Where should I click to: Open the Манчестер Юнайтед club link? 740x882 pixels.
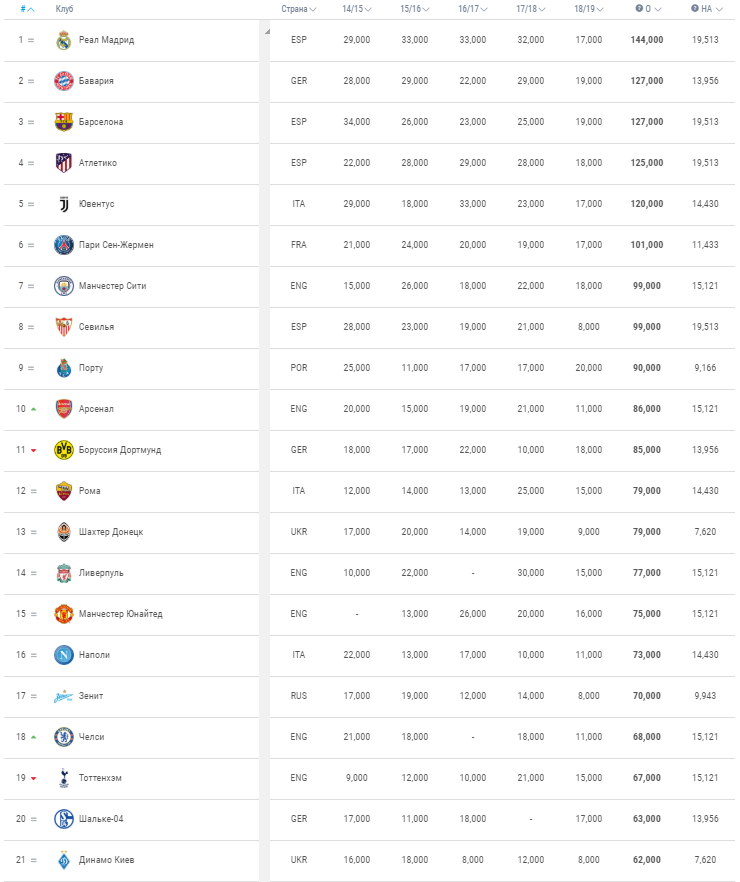120,614
